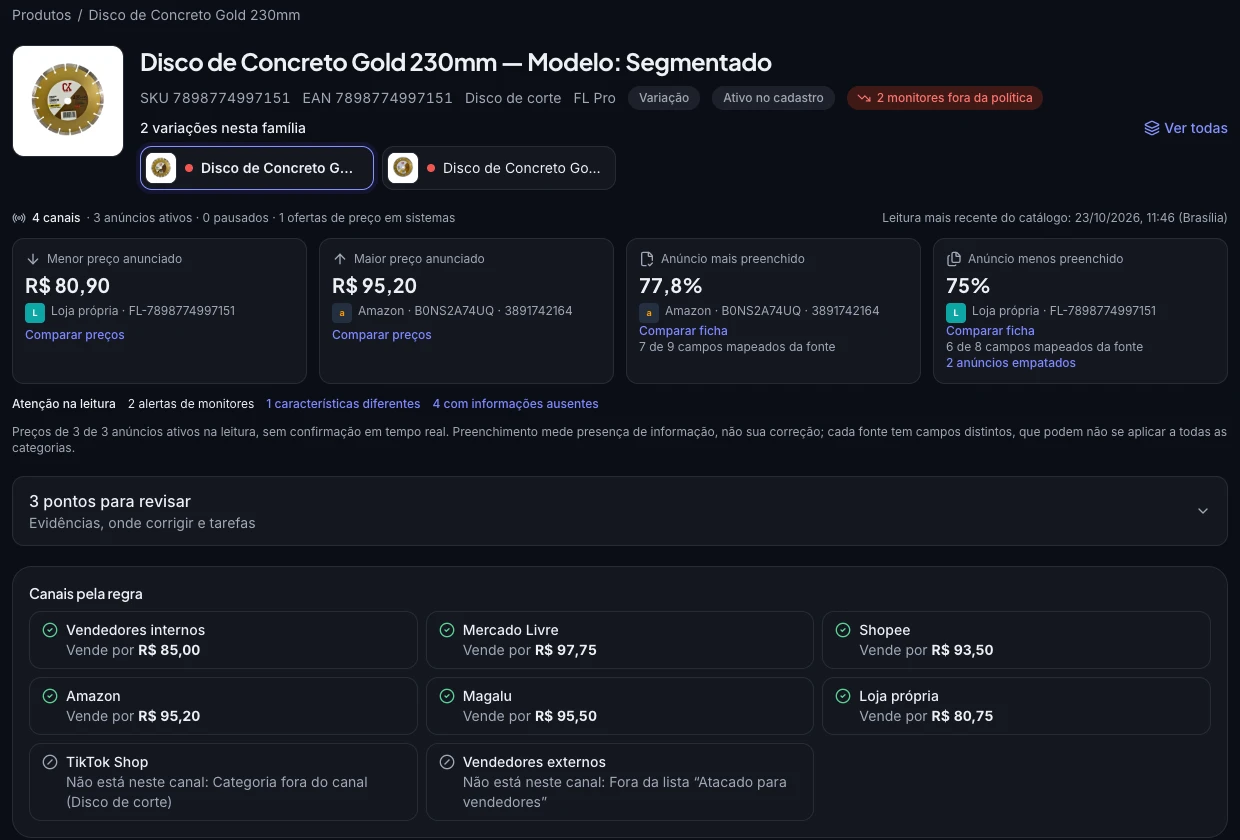Viewport: 1240px width, 840px height.
Task: Open the Produtos breadcrumb link
Action: (x=41, y=15)
